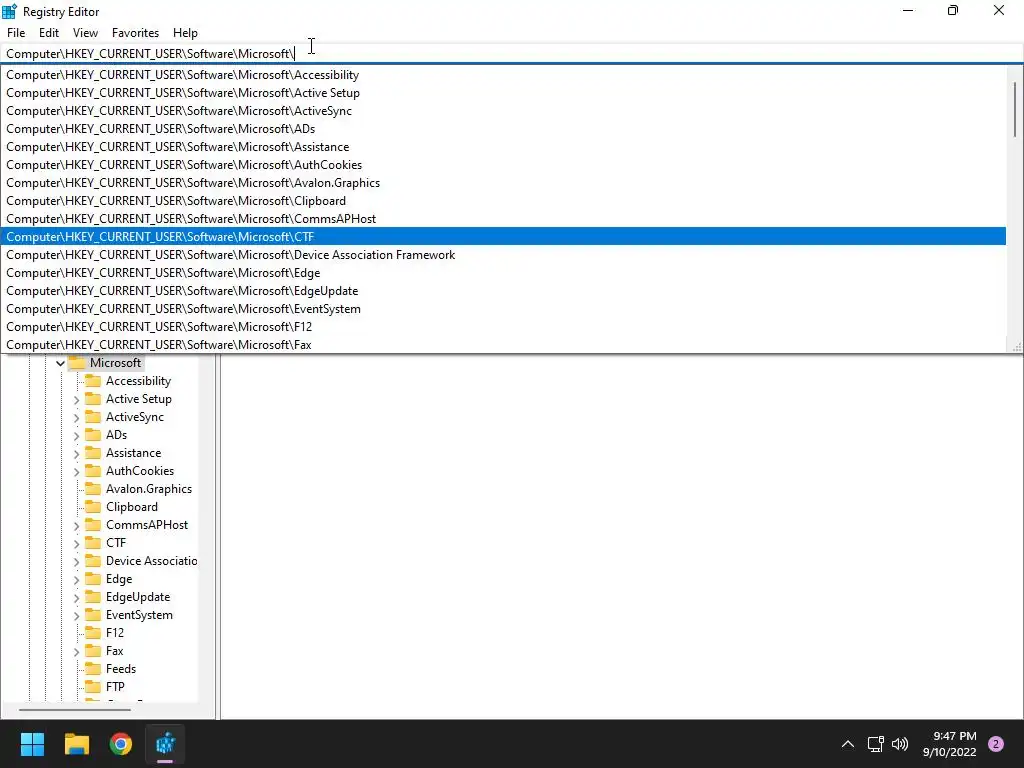Open the View menu
The image size is (1024, 768).
tap(85, 33)
